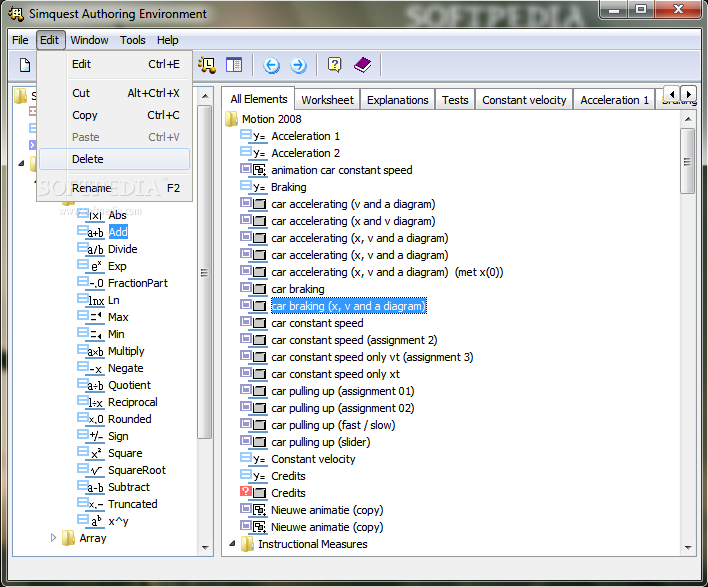Select car pulling up (slider) item

(x=321, y=442)
